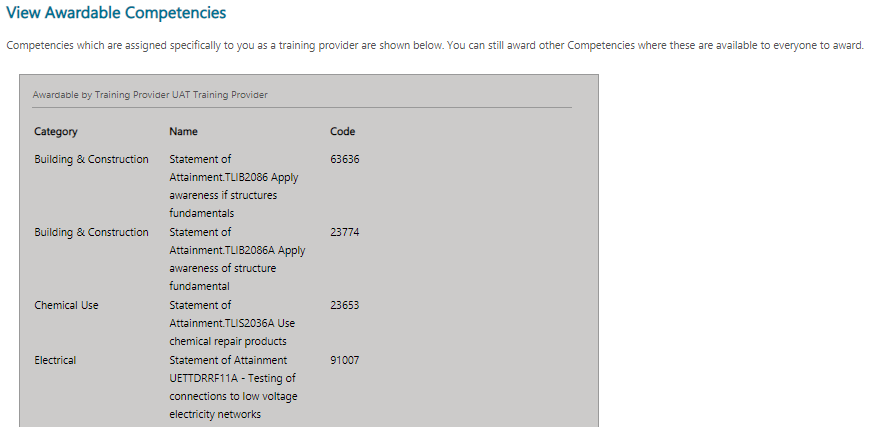Click the Name column header
This screenshot has width=875, height=427.
[x=184, y=131]
